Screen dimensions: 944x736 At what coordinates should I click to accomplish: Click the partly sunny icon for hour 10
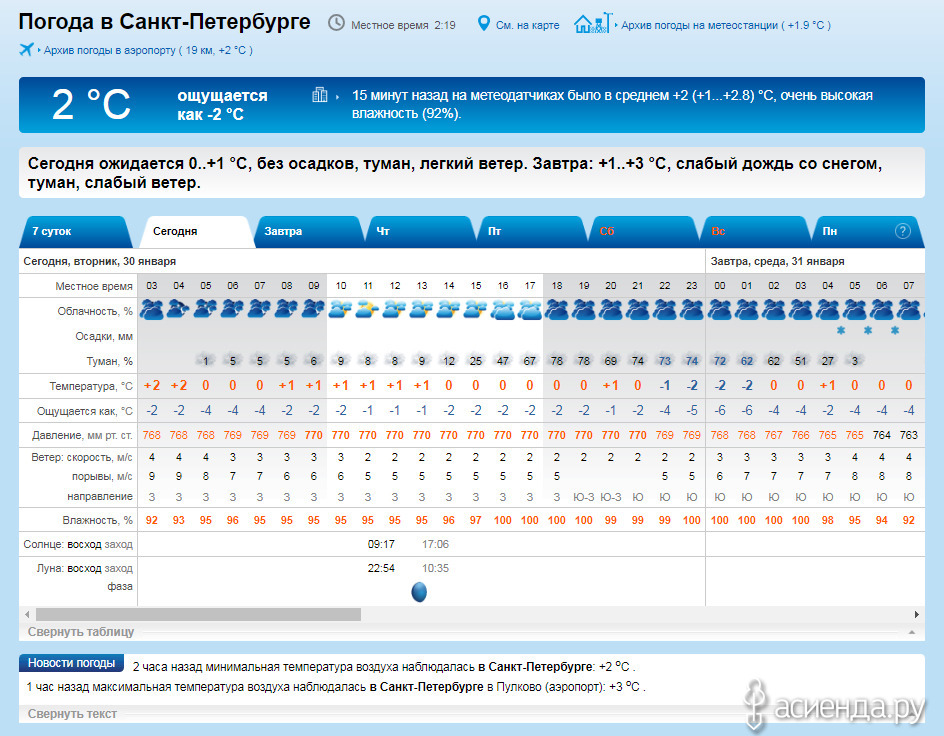pyautogui.click(x=341, y=310)
